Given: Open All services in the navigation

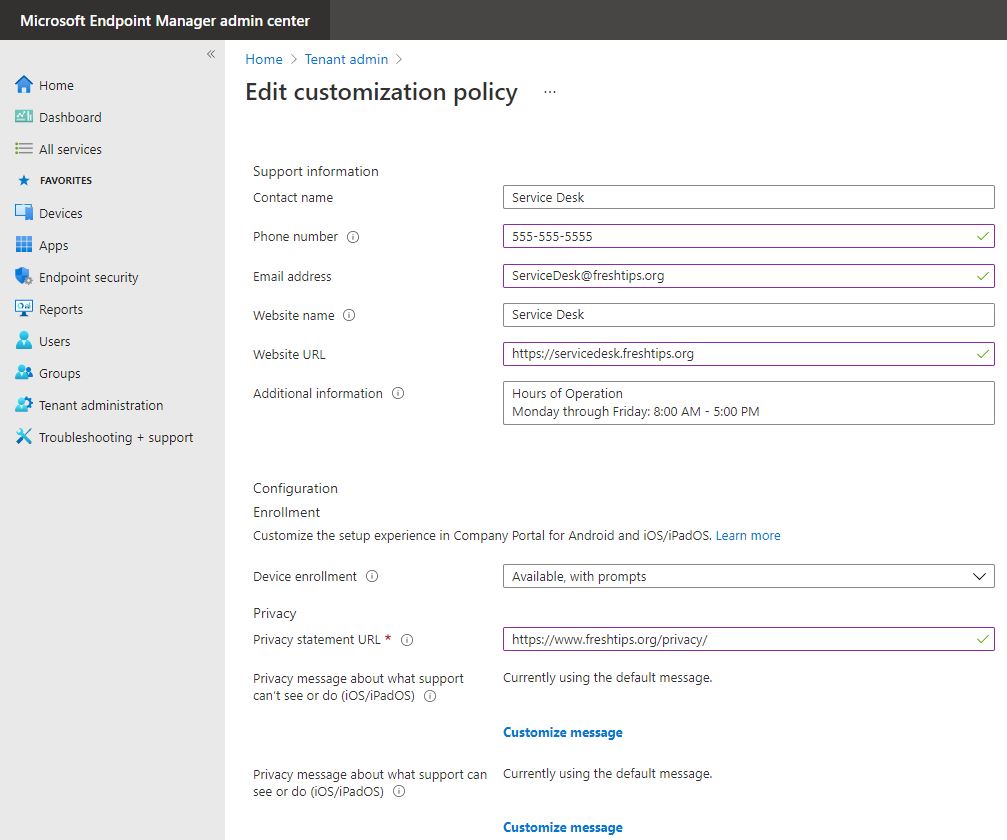Looking at the screenshot, I should [x=70, y=150].
